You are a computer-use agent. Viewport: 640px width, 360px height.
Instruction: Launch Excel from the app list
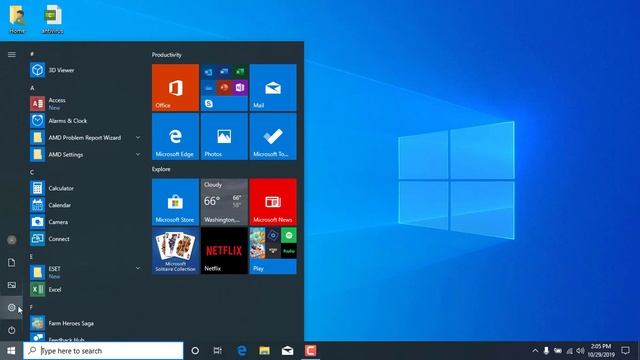(86, 289)
